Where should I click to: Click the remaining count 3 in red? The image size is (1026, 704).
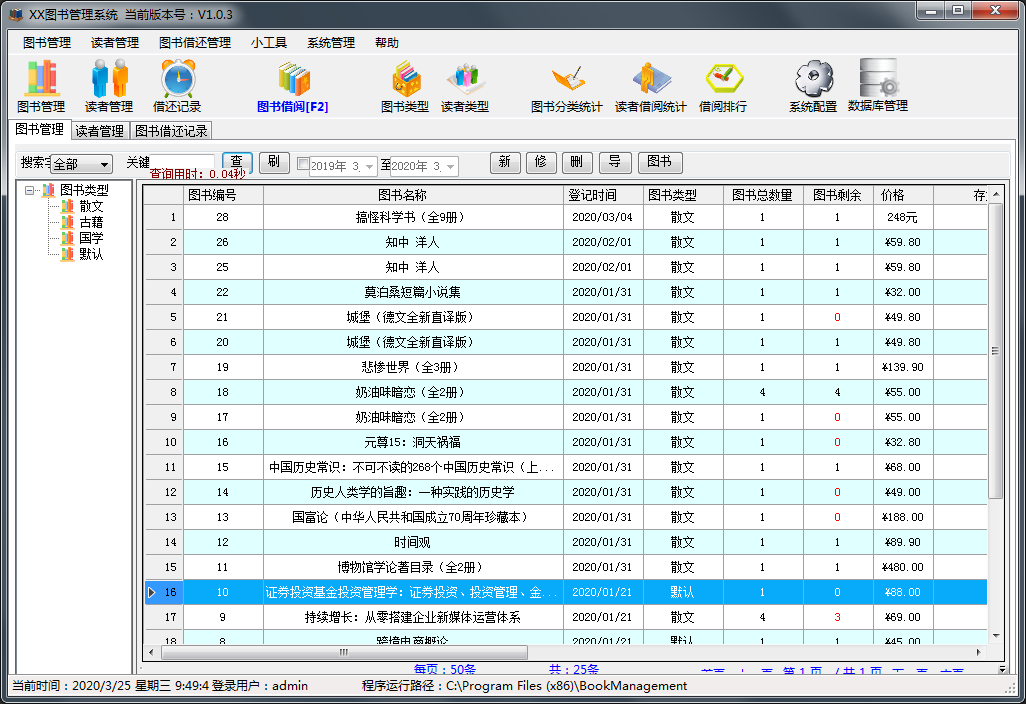(x=838, y=617)
